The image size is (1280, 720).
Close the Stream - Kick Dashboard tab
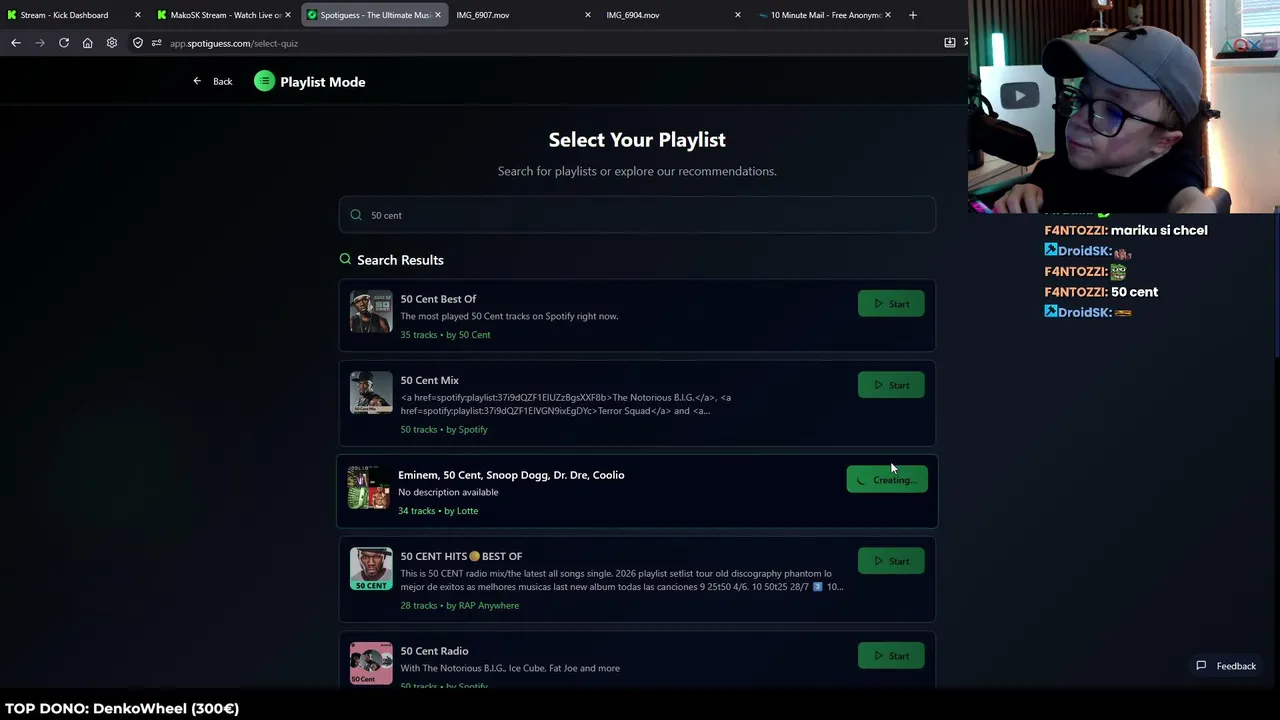pyautogui.click(x=138, y=15)
